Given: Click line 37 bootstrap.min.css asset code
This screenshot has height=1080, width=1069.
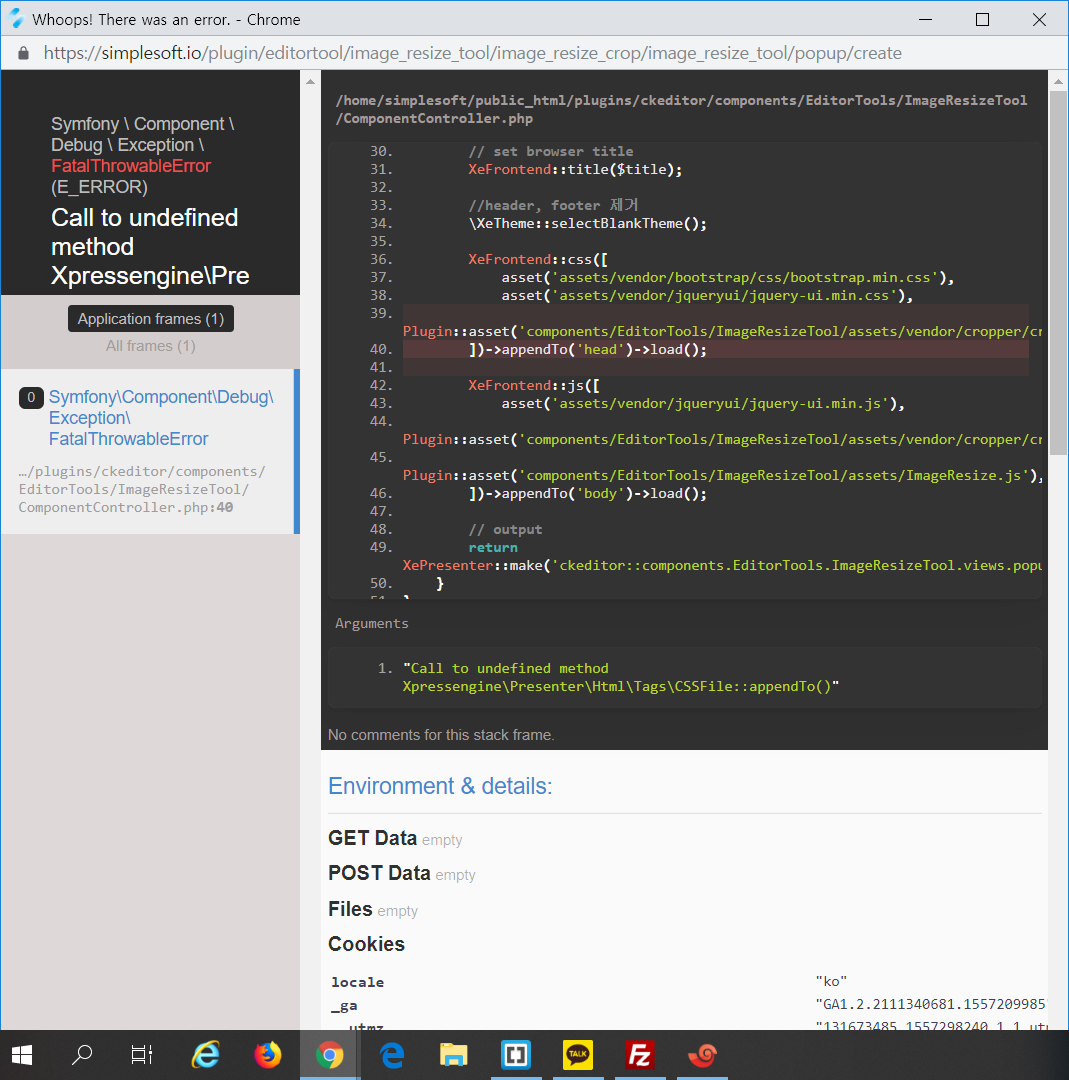Looking at the screenshot, I should [x=727, y=278].
